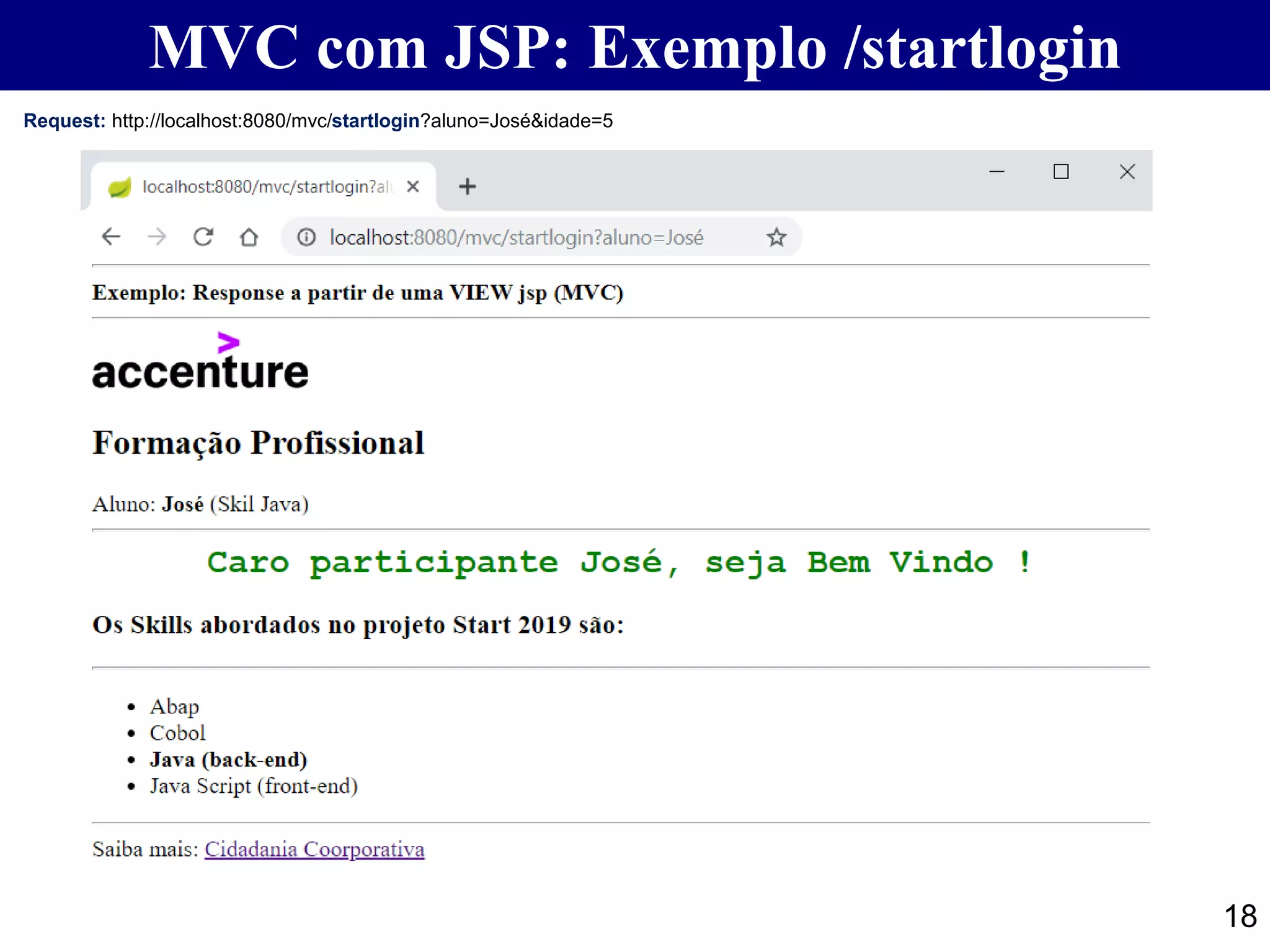The height and width of the screenshot is (952, 1270).
Task: Click the browser forward arrow
Action: (157, 237)
